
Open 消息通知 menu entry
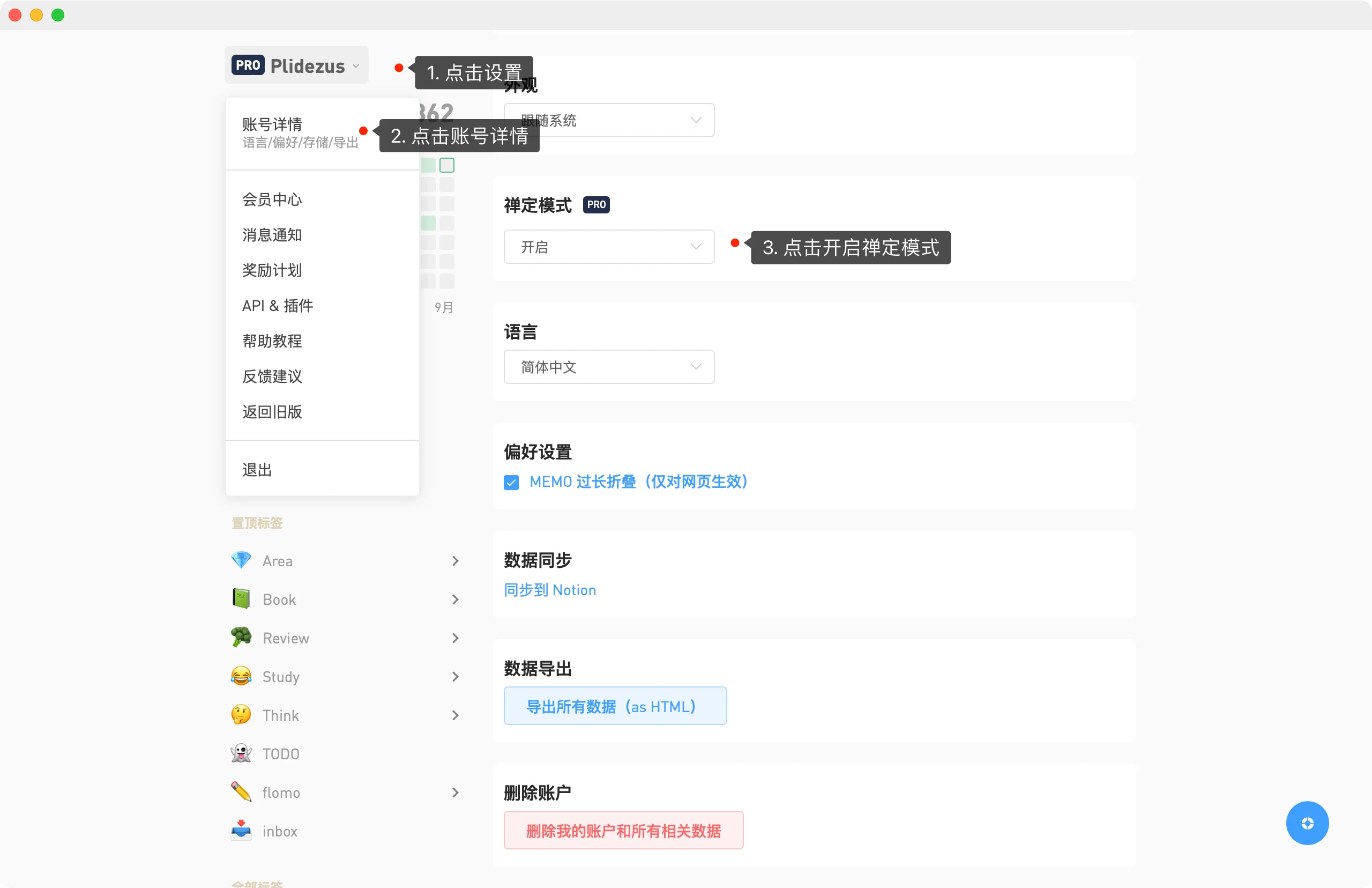[272, 235]
